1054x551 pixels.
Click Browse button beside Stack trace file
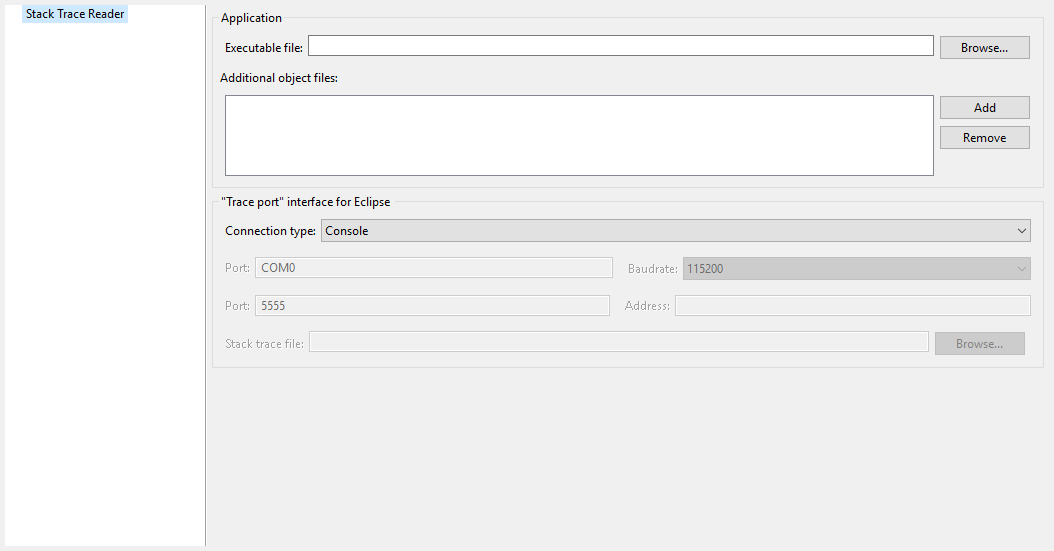[979, 343]
